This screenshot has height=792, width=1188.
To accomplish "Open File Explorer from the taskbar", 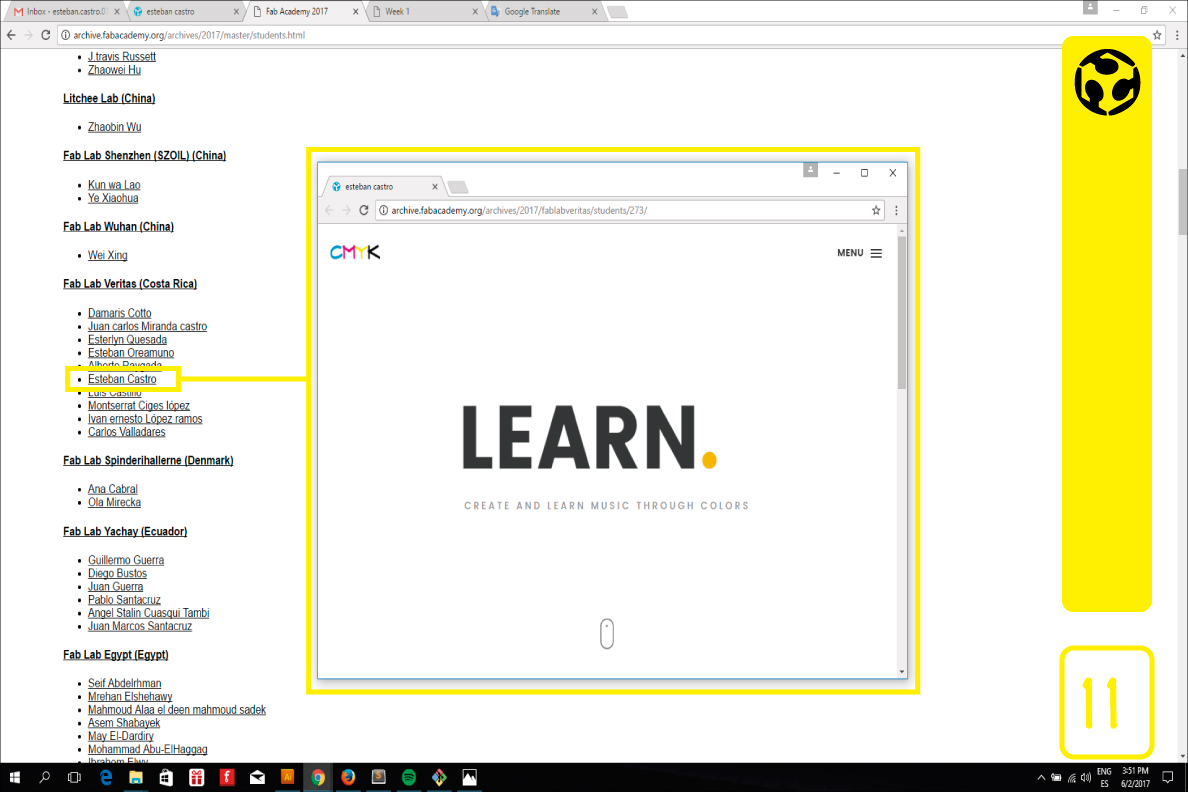I will coord(136,778).
